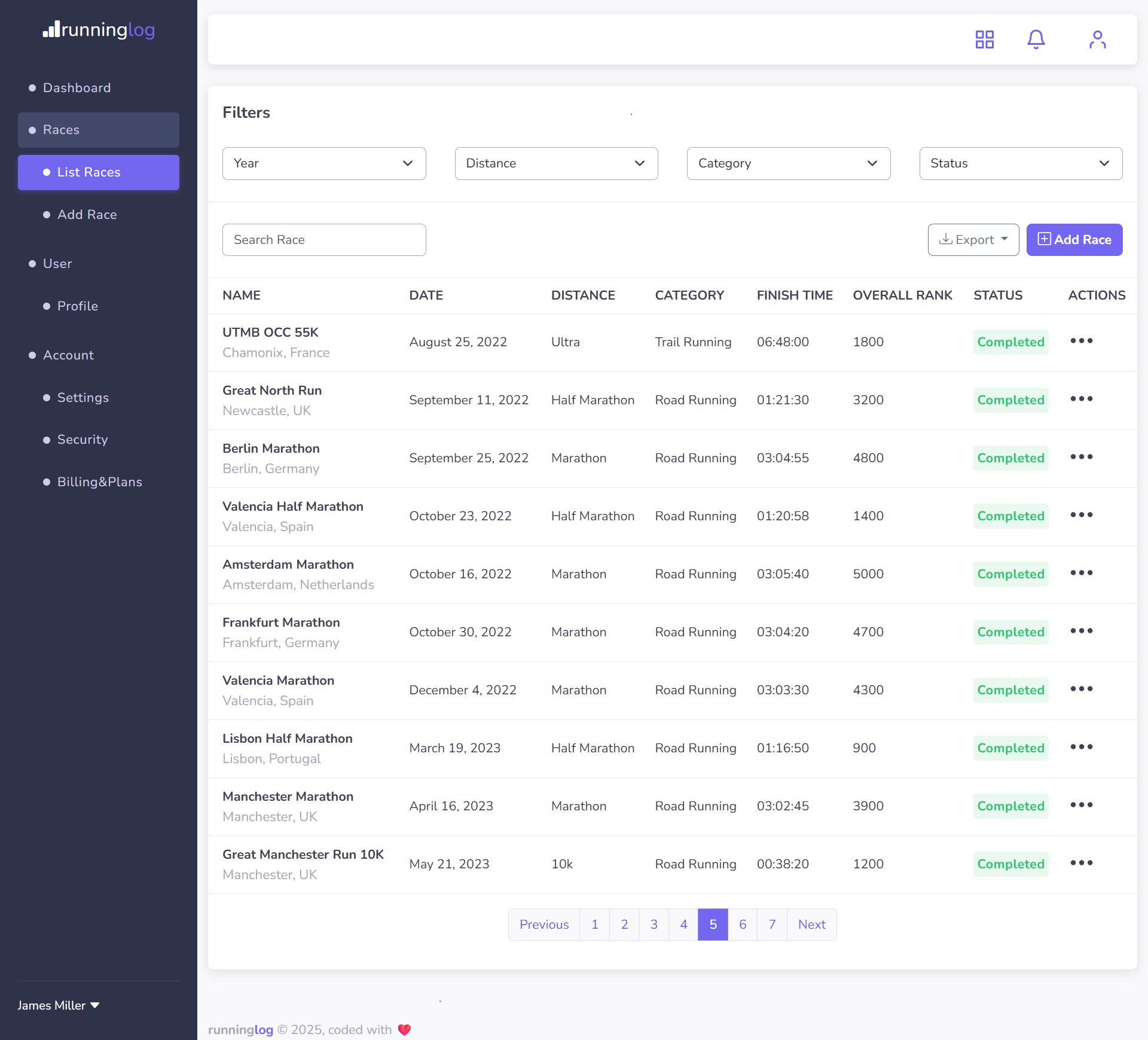Image resolution: width=1148 pixels, height=1040 pixels.
Task: Open Settings from the sidebar
Action: (x=83, y=397)
